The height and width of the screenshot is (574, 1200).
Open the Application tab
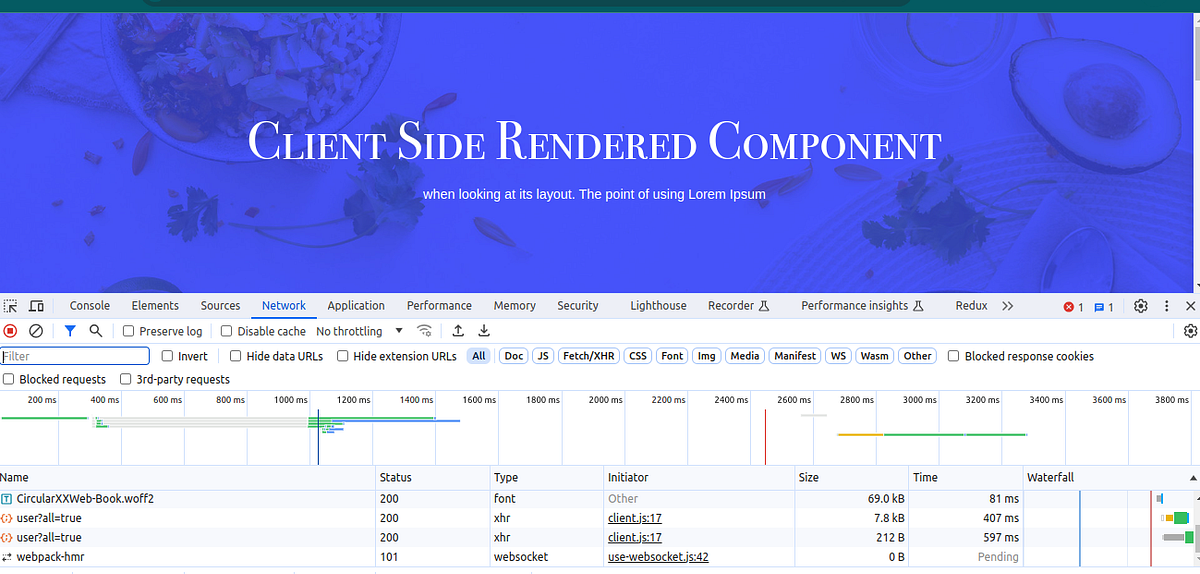[356, 306]
